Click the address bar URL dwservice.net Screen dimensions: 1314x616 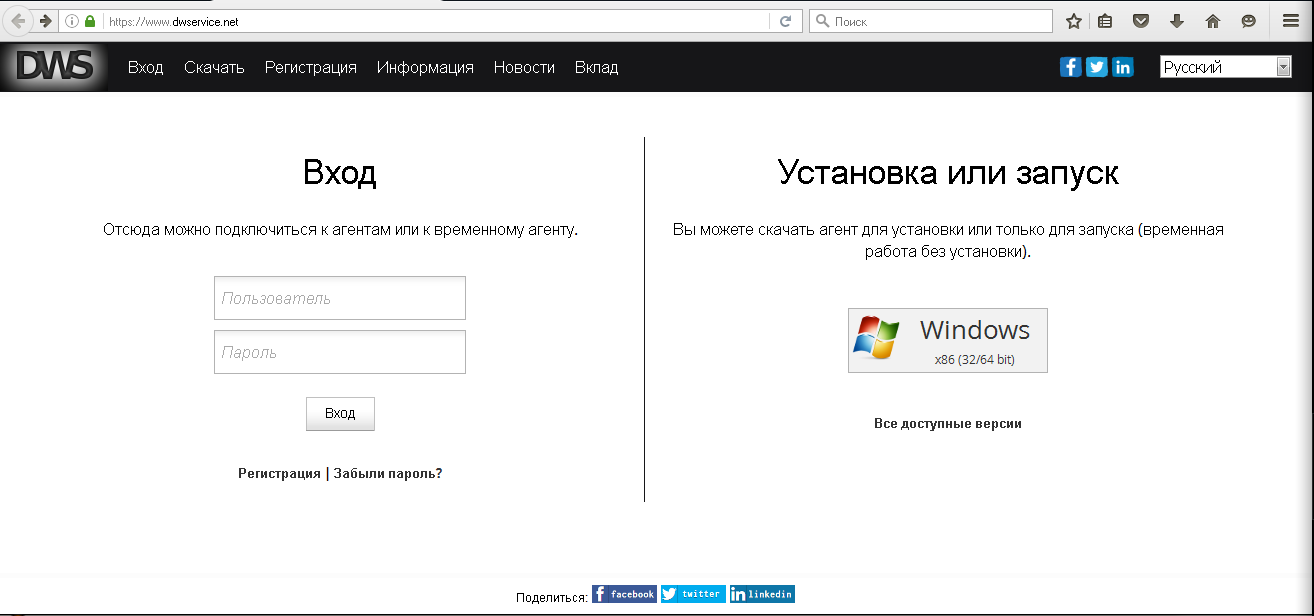pyautogui.click(x=173, y=21)
